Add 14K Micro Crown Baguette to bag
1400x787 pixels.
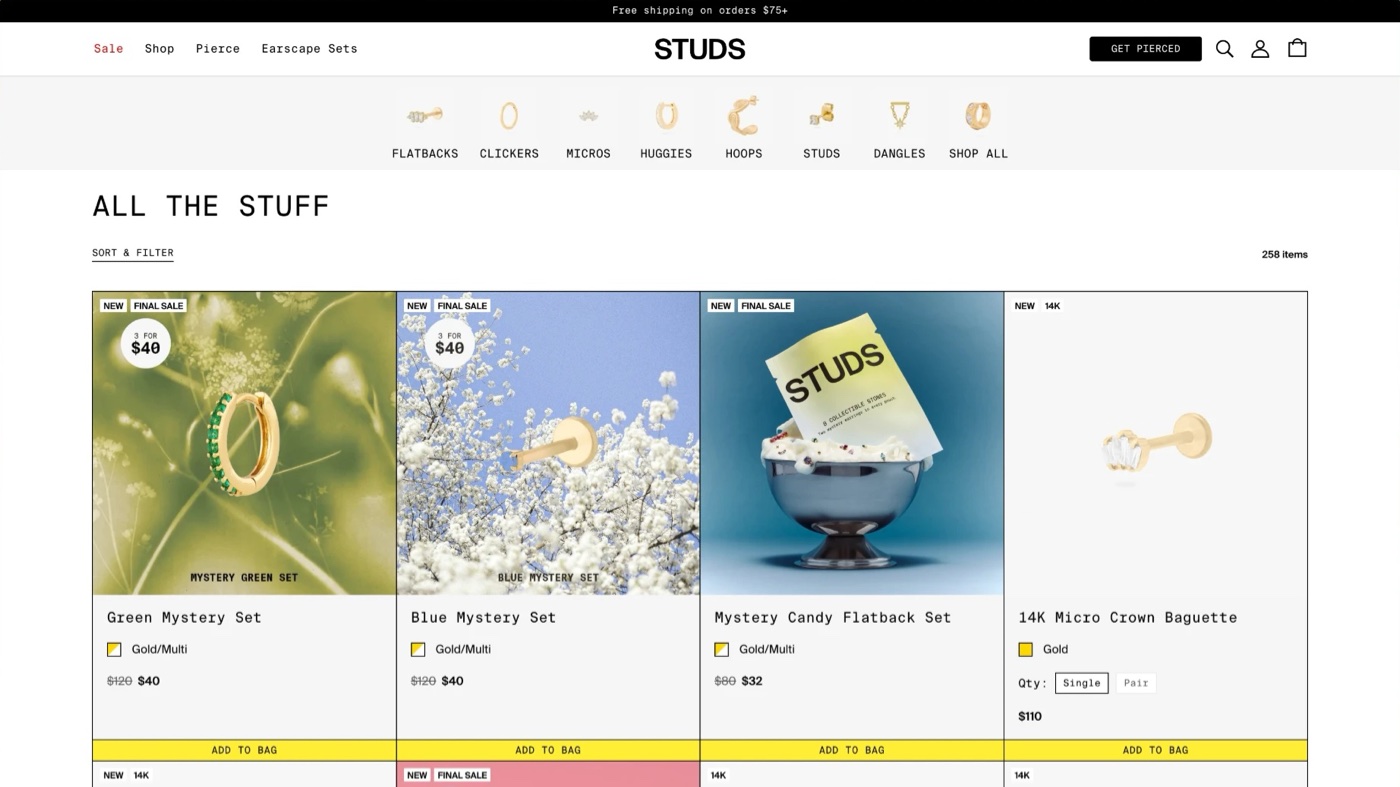1156,750
